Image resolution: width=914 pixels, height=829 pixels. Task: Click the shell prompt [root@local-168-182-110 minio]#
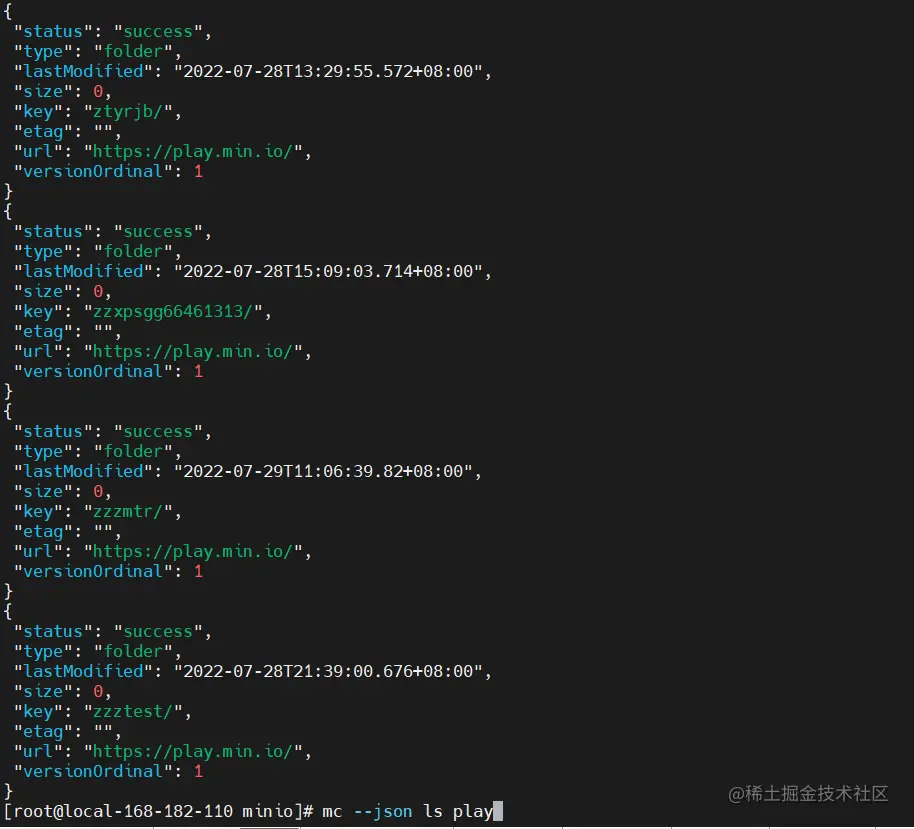pos(159,812)
